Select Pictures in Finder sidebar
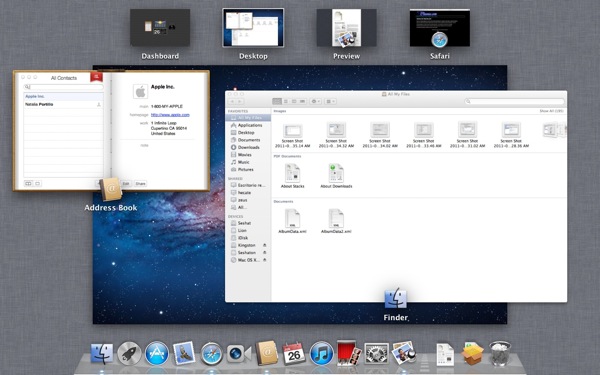 pos(248,170)
